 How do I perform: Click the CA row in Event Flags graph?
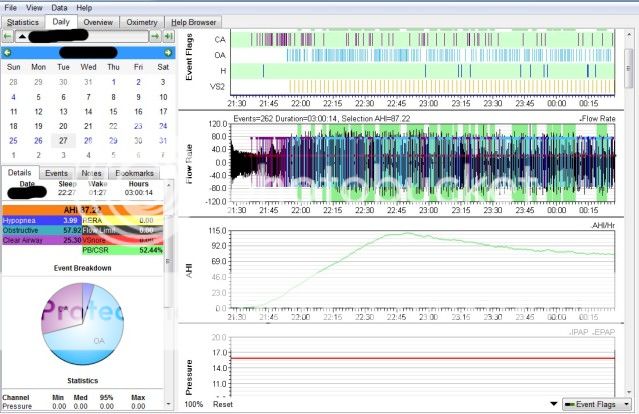[x=423, y=40]
